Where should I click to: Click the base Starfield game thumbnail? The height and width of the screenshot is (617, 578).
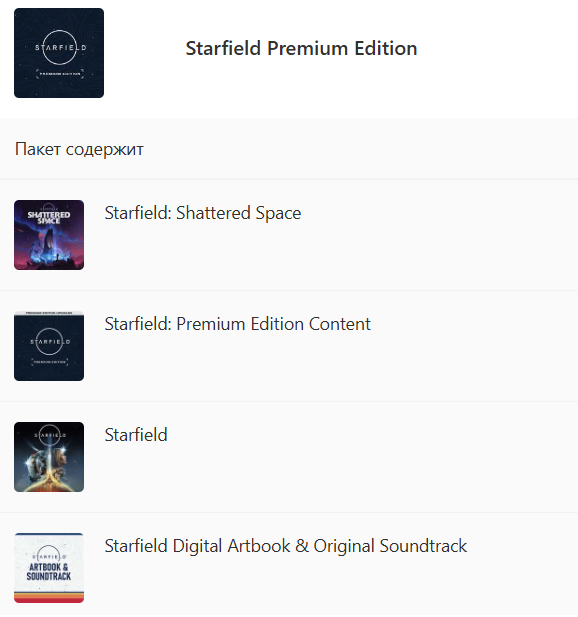[49, 457]
